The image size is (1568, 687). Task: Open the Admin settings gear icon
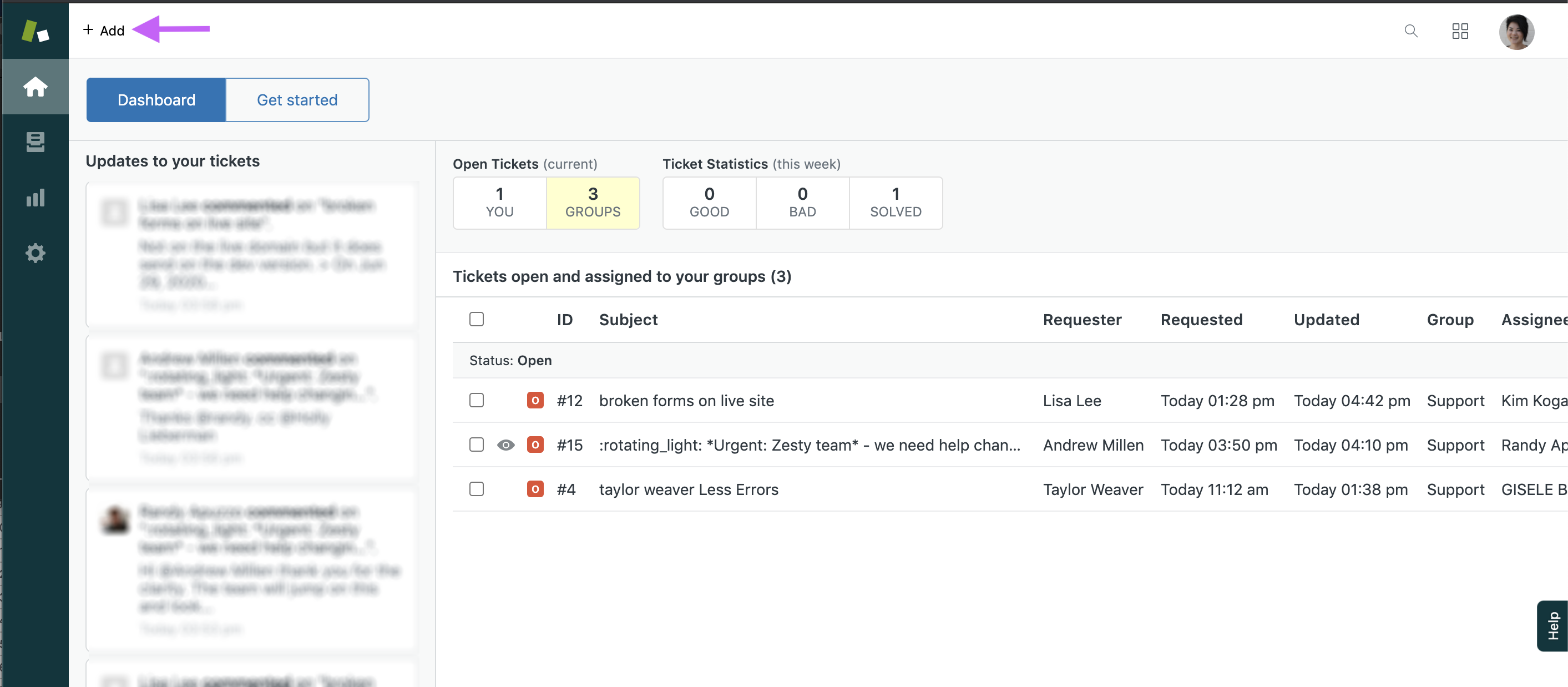point(36,252)
